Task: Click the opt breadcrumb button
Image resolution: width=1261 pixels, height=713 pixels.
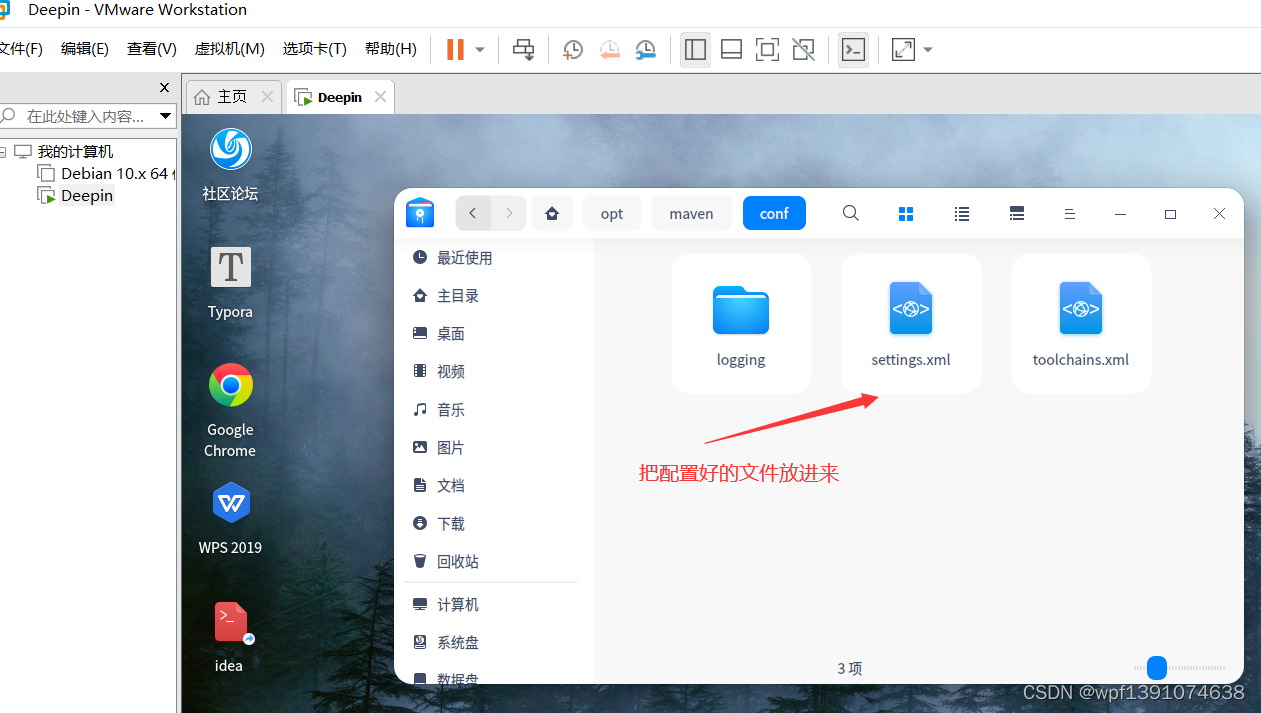Action: pyautogui.click(x=612, y=213)
